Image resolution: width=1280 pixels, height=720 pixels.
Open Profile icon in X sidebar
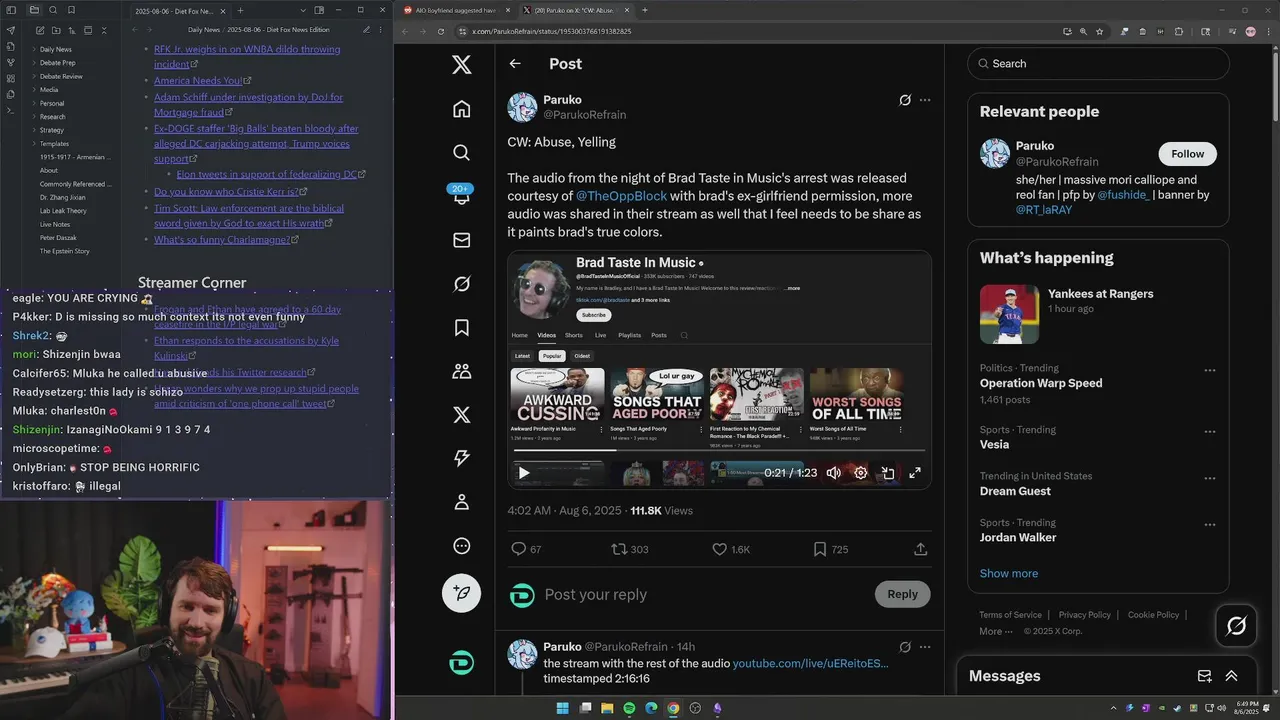461,502
